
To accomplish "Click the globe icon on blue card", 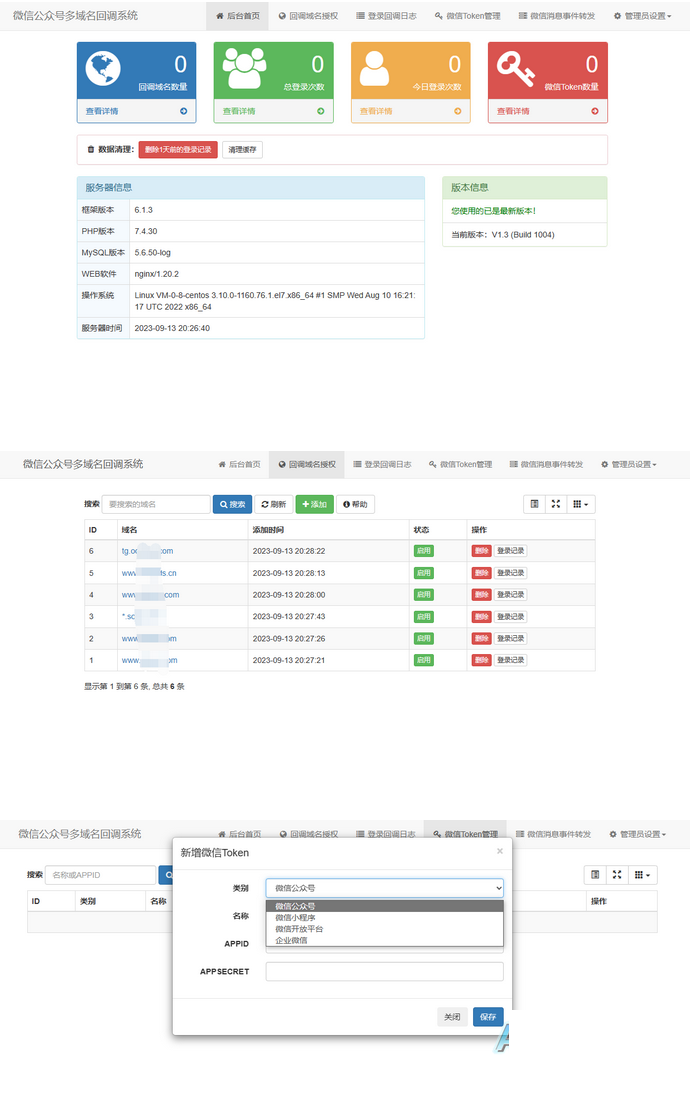I will (103, 68).
